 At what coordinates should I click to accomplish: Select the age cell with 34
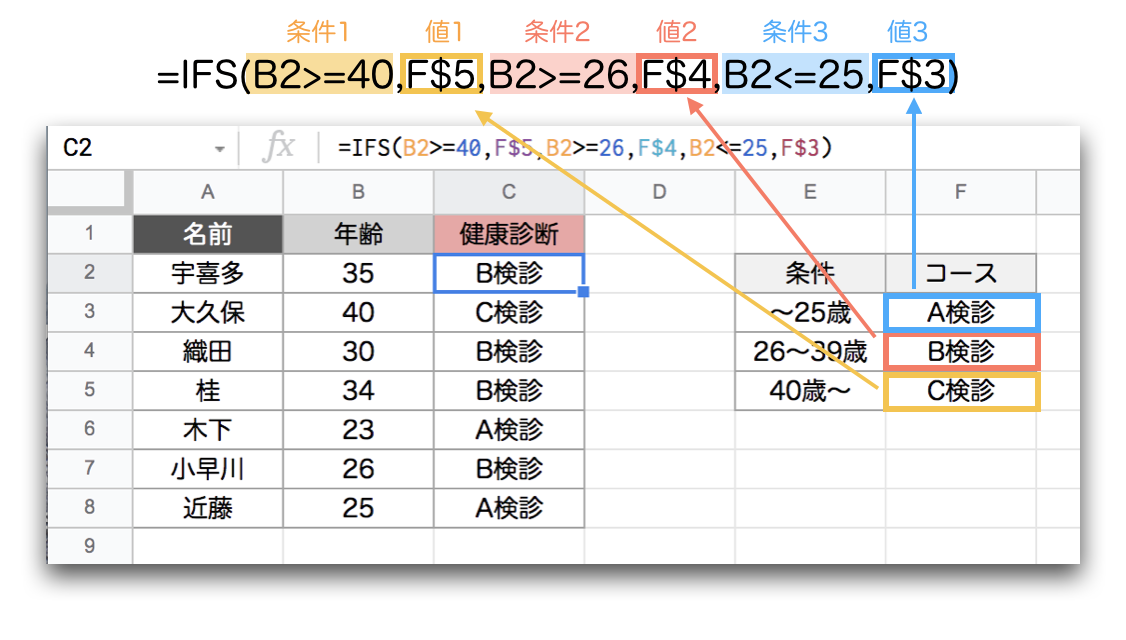click(358, 390)
